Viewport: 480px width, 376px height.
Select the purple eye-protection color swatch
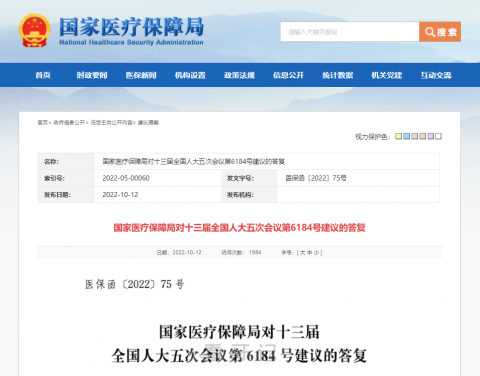pos(430,136)
